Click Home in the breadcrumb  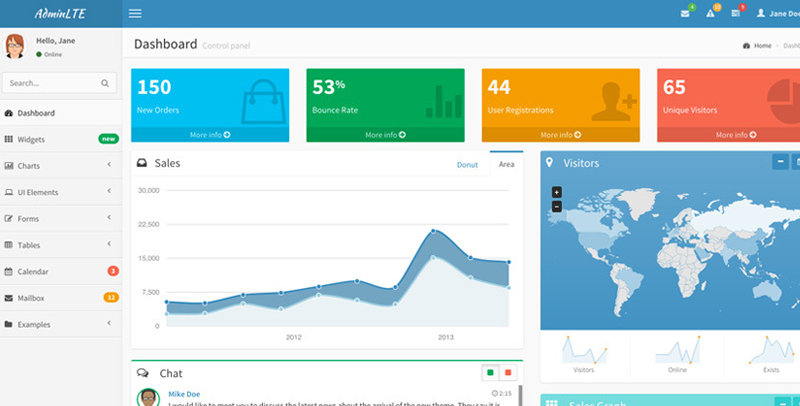763,46
